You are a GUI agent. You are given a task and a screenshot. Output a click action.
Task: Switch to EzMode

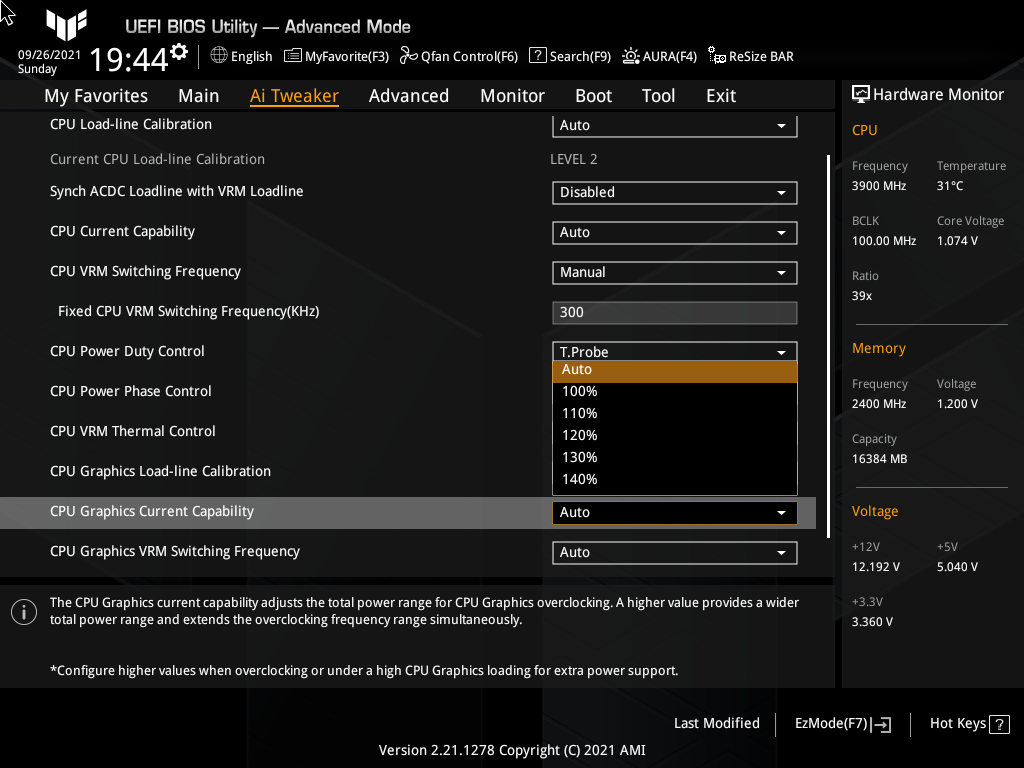click(841, 723)
